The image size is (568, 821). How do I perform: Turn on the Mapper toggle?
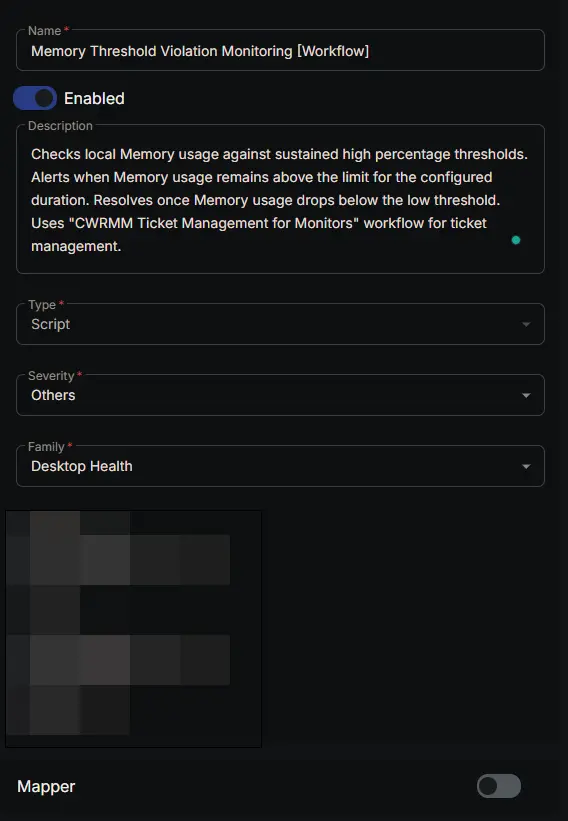(x=499, y=786)
